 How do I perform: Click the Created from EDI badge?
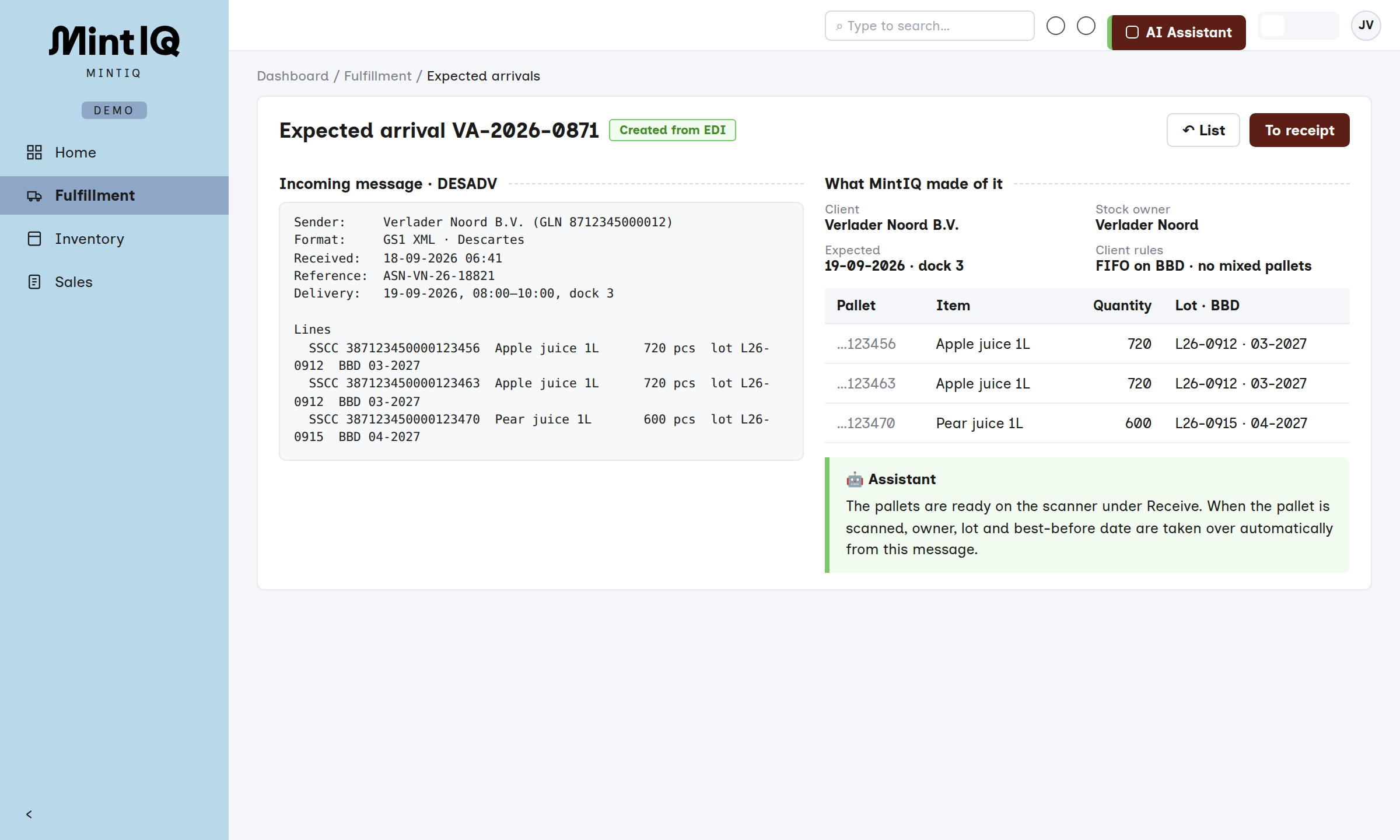pyautogui.click(x=672, y=130)
